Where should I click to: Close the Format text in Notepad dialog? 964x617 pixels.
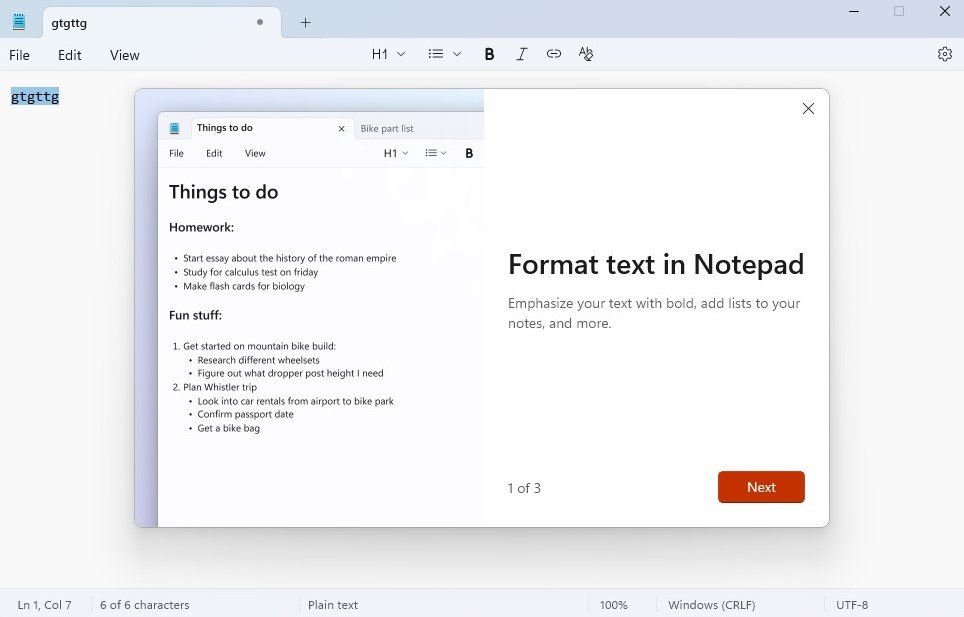(808, 109)
